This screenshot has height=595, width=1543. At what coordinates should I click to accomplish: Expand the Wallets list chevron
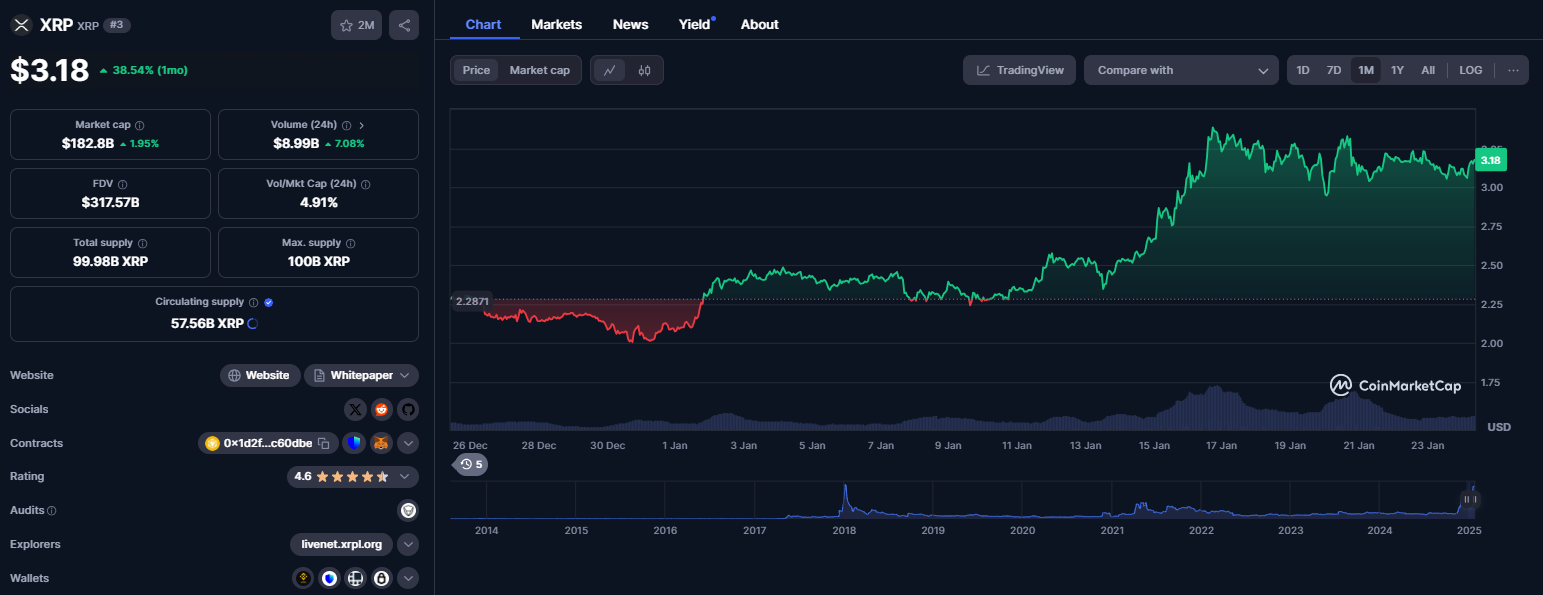[408, 578]
